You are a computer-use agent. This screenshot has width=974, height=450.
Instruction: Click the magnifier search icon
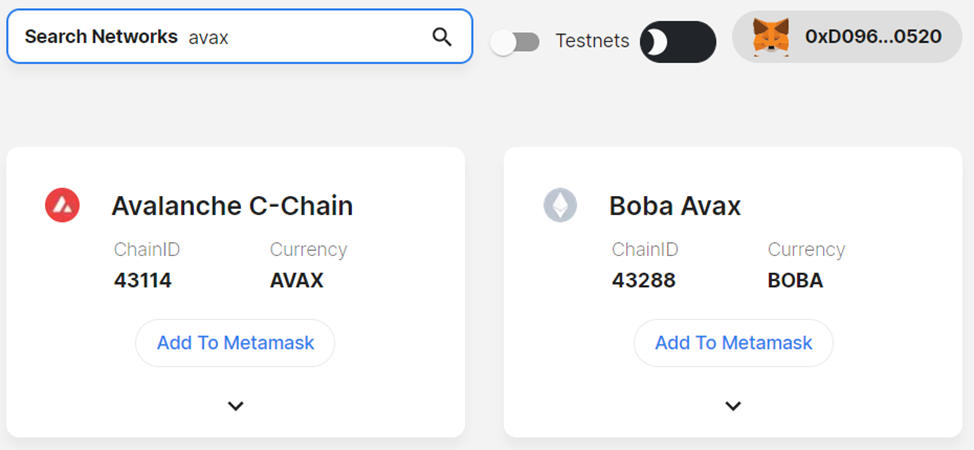pyautogui.click(x=442, y=37)
